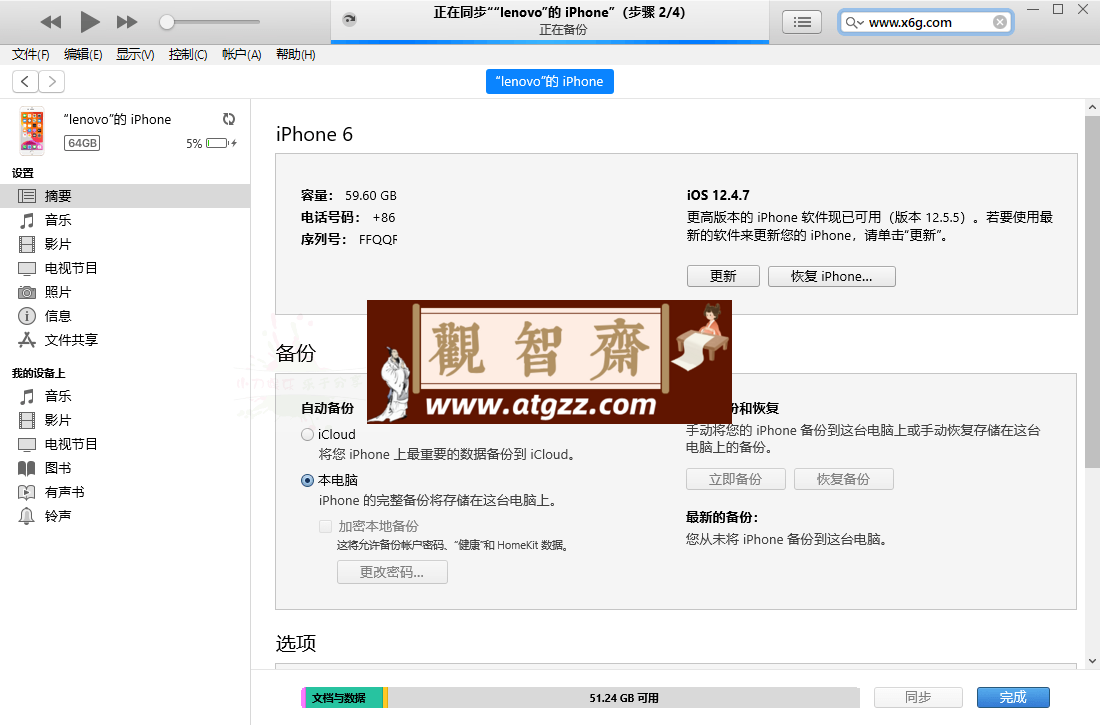Click the 同步 button
Screen dimensions: 1100x725
tap(918, 697)
